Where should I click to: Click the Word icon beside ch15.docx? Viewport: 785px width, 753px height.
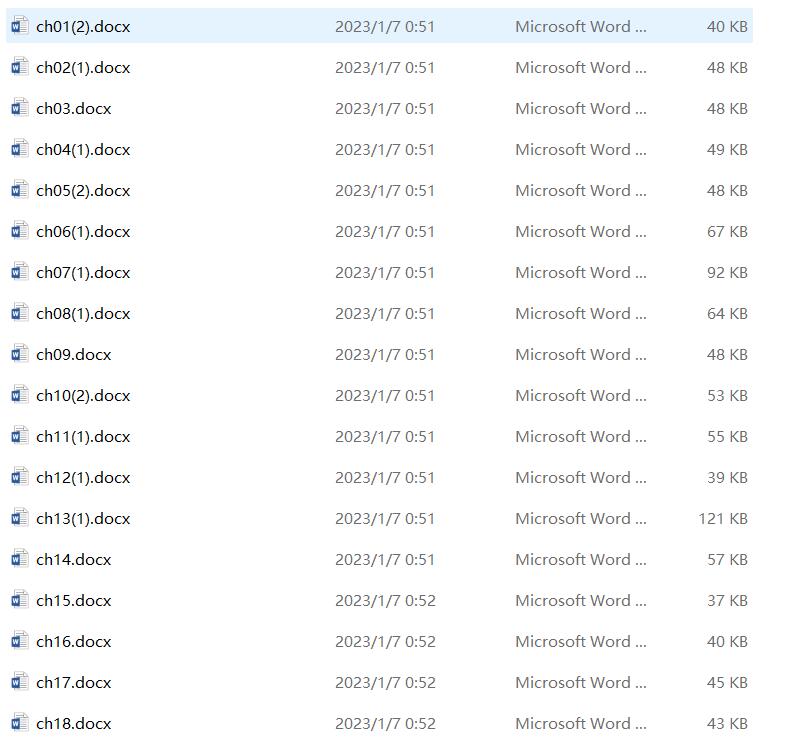click(20, 600)
